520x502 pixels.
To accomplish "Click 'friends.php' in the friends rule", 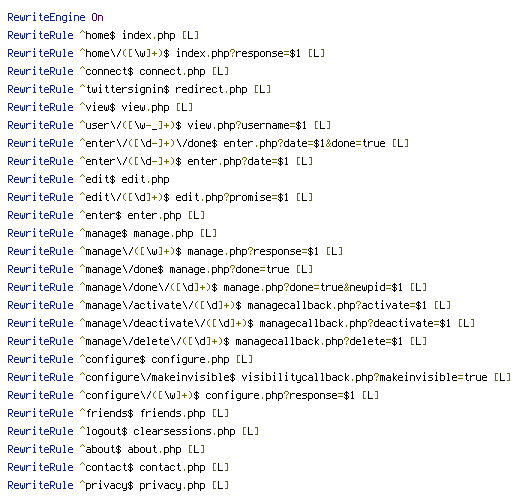I will point(172,413).
